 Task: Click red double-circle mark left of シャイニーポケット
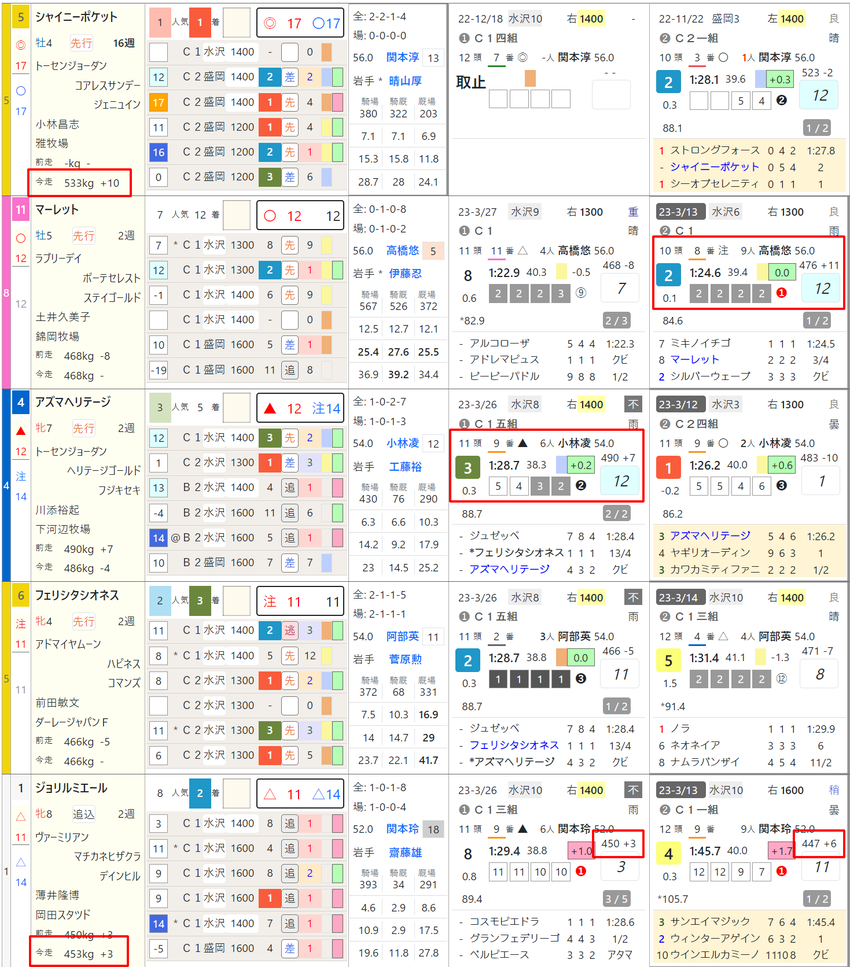[x=20, y=44]
